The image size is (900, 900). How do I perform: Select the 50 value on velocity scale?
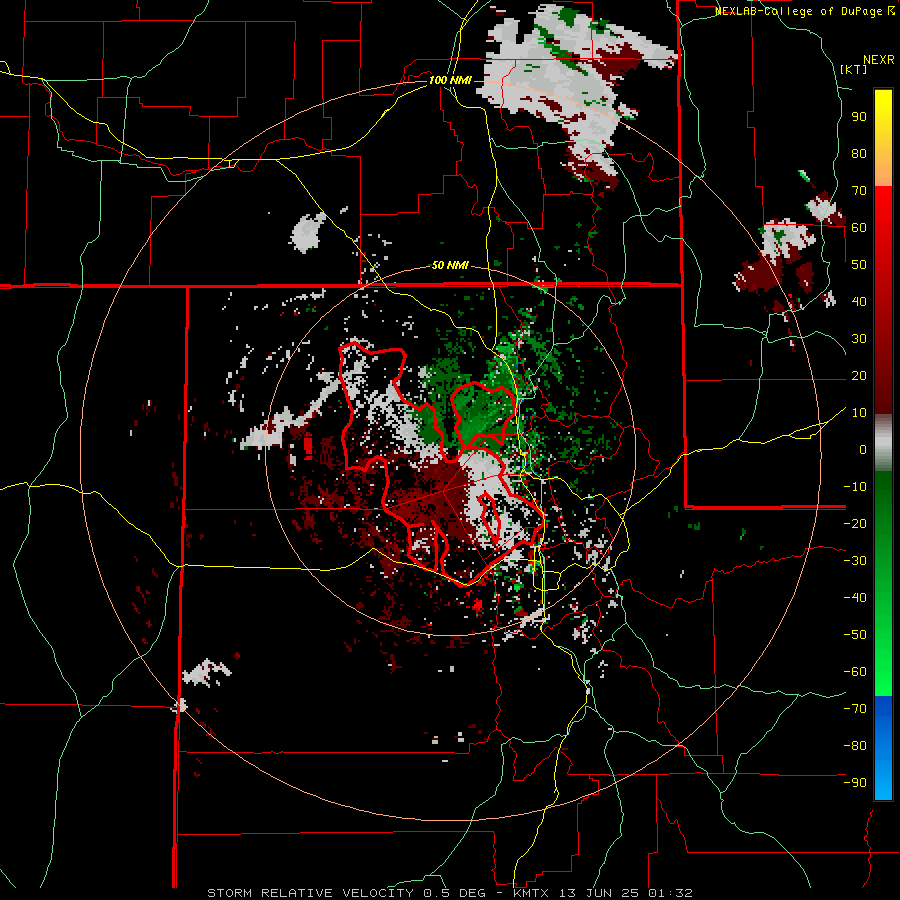(859, 265)
